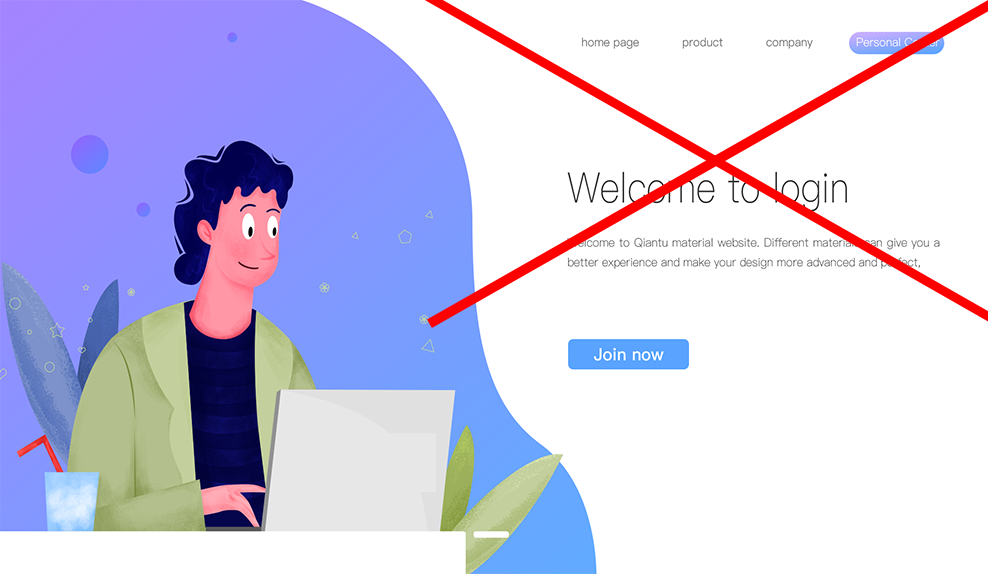Select the Qiantu material website description text

click(753, 252)
